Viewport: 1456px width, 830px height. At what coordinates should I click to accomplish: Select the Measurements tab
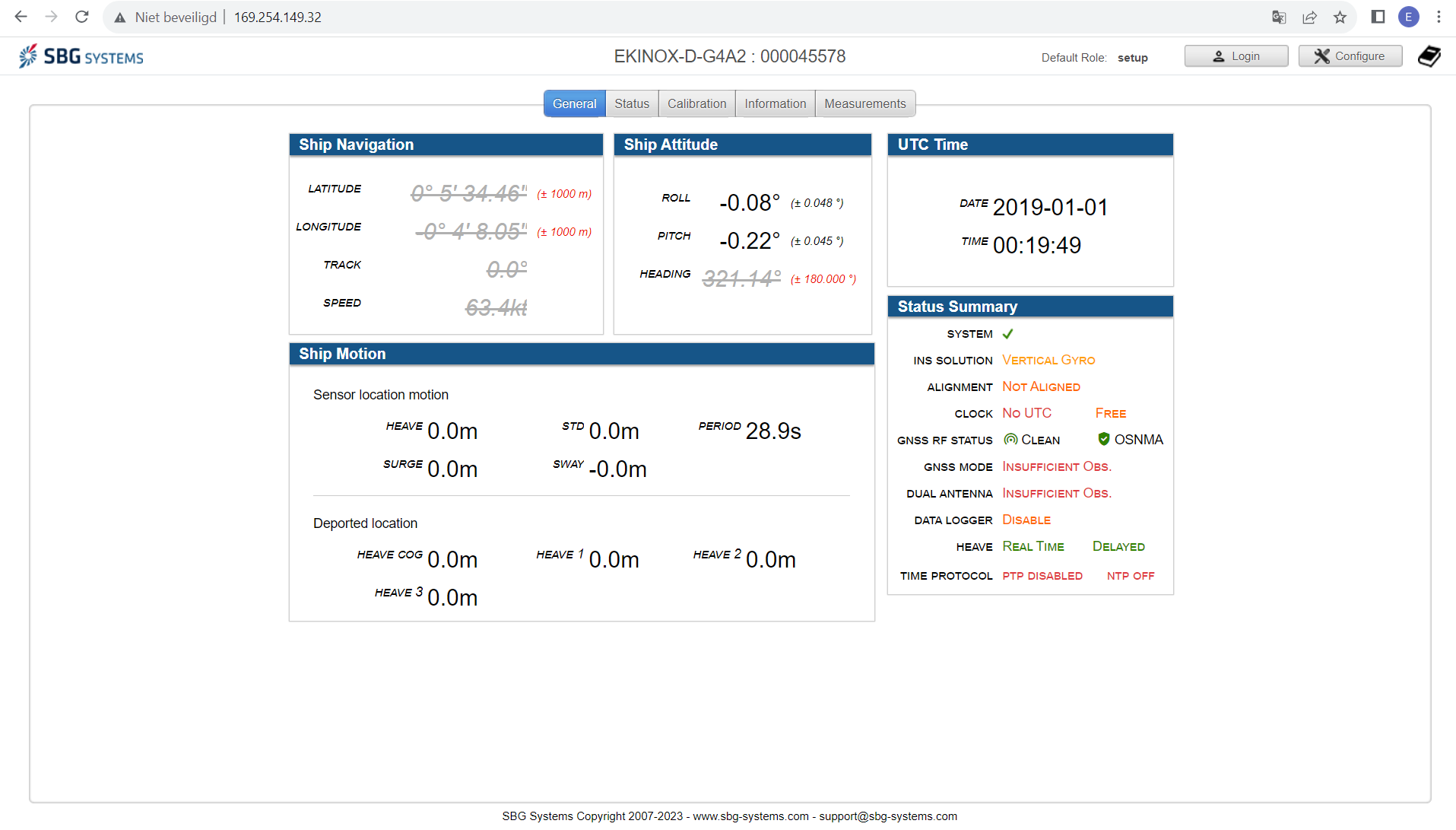pos(864,103)
